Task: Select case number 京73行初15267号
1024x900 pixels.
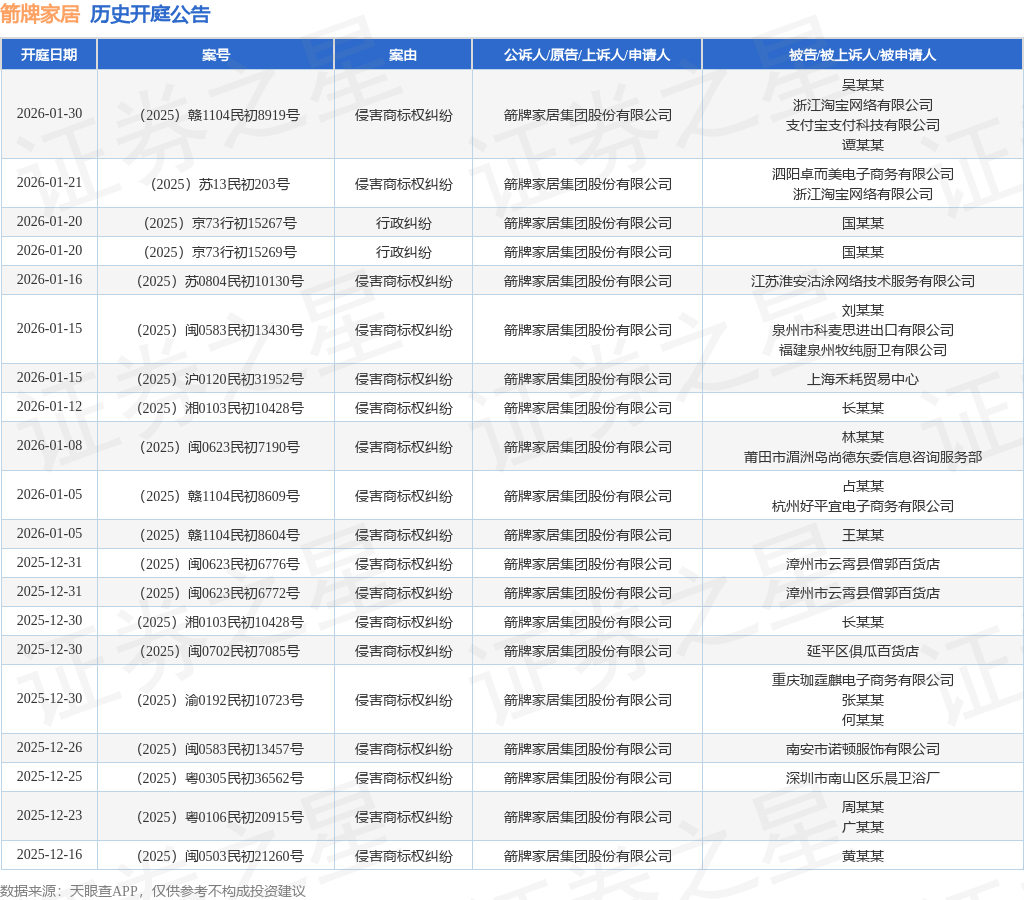Action: 219,223
